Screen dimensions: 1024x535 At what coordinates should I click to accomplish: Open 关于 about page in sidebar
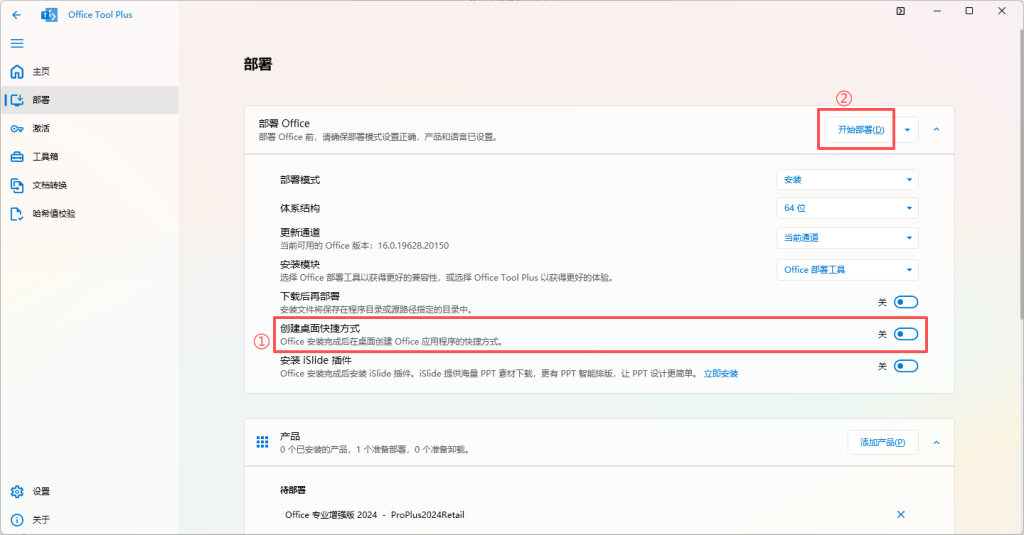click(x=40, y=520)
